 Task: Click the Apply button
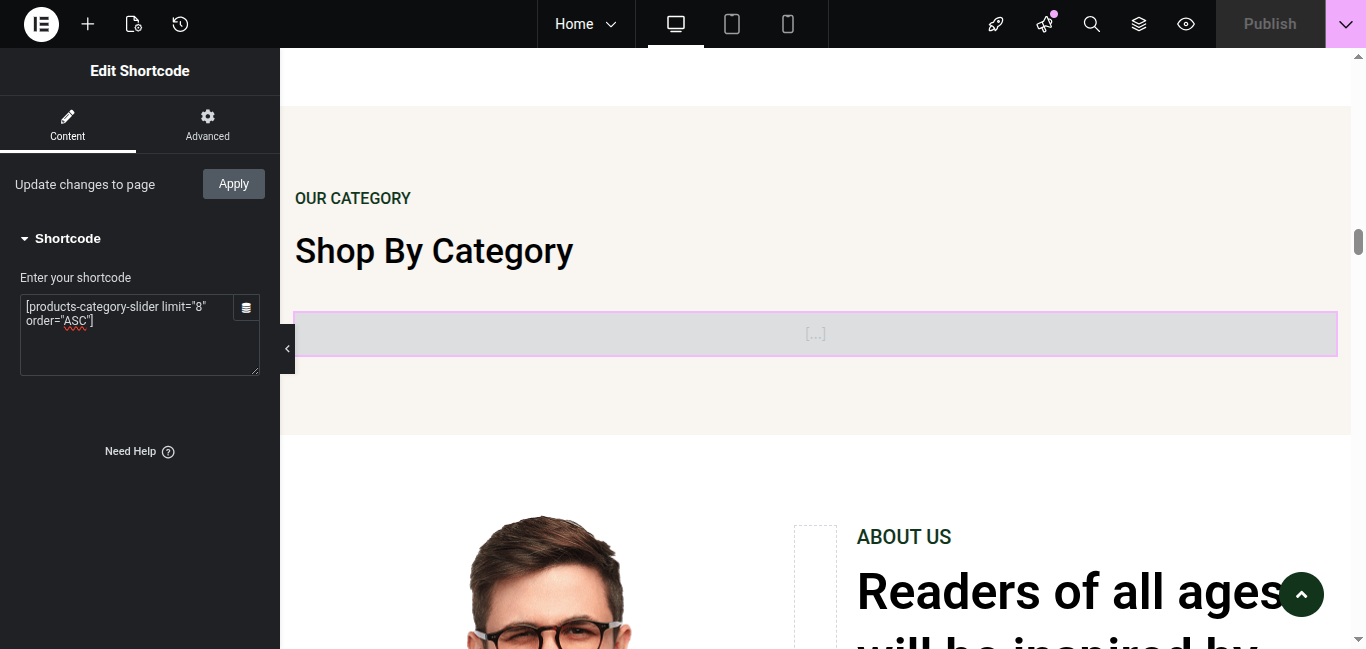(234, 184)
